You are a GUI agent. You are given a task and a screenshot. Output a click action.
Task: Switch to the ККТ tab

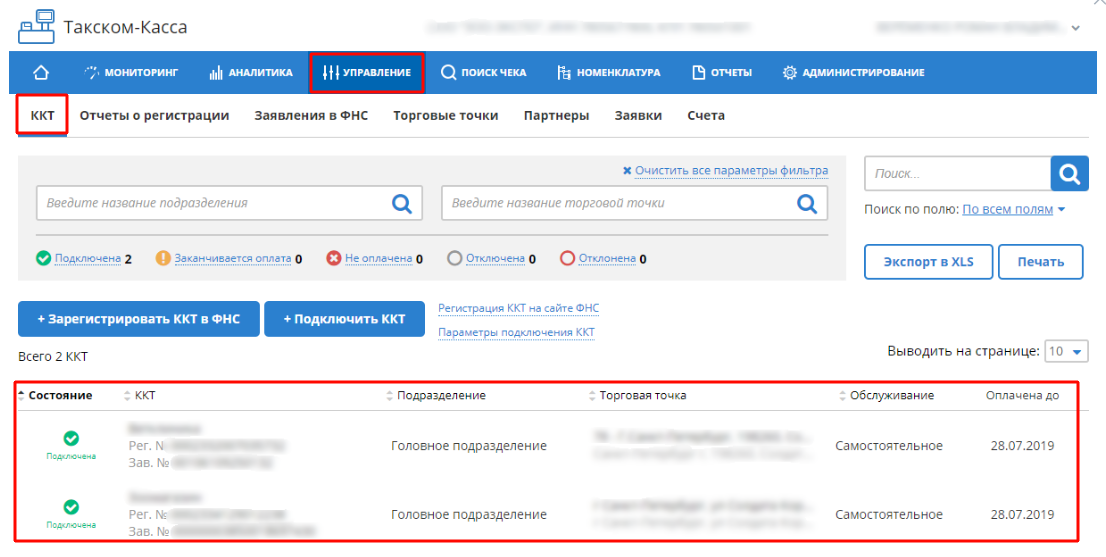click(42, 116)
